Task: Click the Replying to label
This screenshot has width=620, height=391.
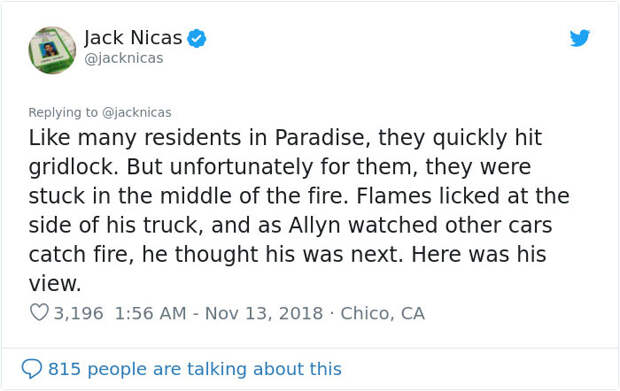Action: click(63, 113)
